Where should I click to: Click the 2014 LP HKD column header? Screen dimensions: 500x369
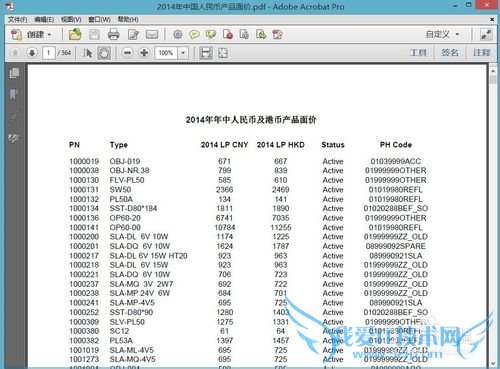tap(281, 145)
